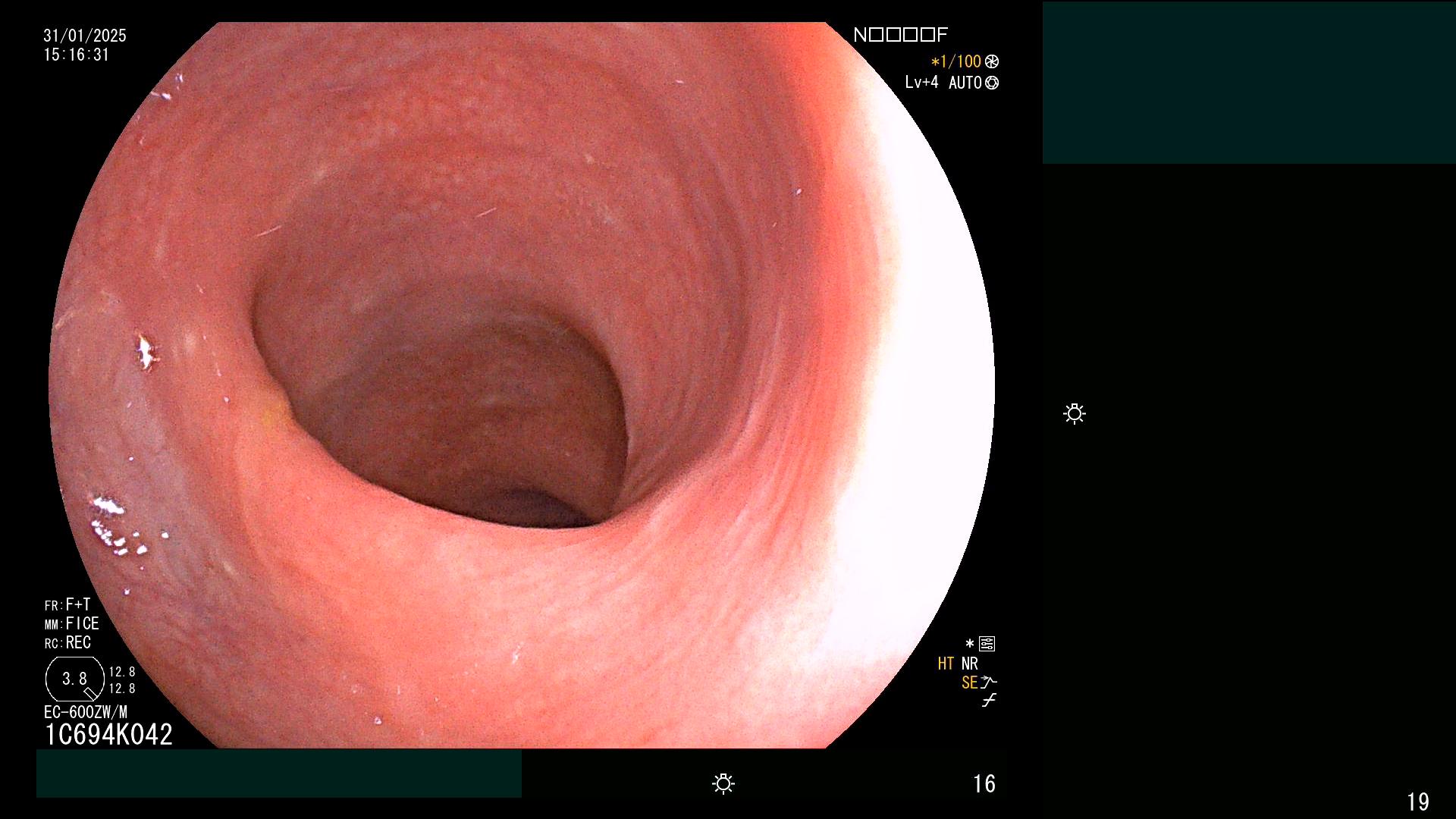Click the time 15:16:31
1456x819 pixels.
coord(77,55)
